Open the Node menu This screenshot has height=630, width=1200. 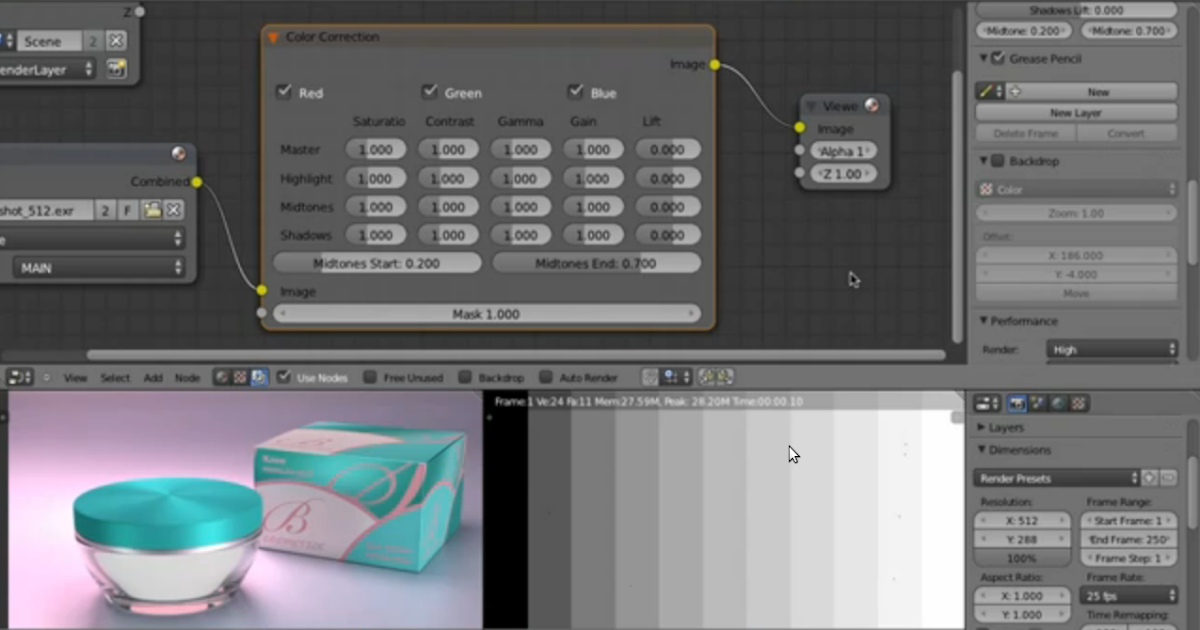pyautogui.click(x=187, y=377)
